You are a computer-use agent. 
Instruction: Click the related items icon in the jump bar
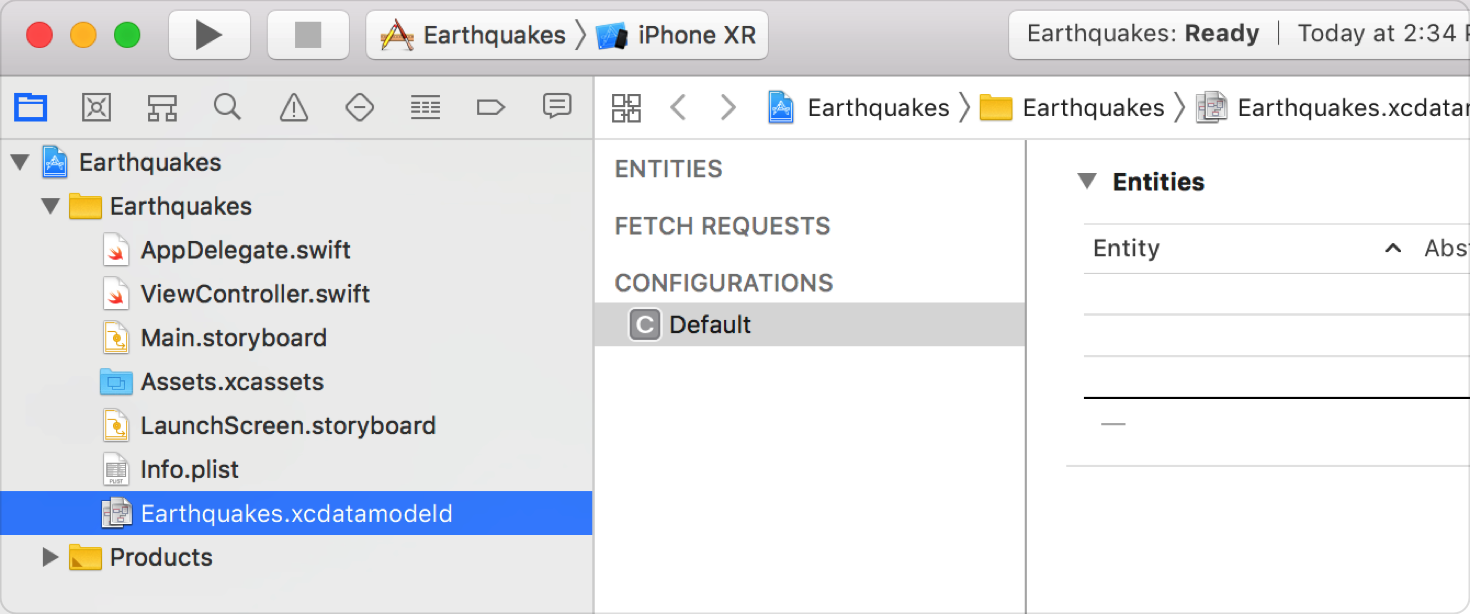[x=626, y=107]
